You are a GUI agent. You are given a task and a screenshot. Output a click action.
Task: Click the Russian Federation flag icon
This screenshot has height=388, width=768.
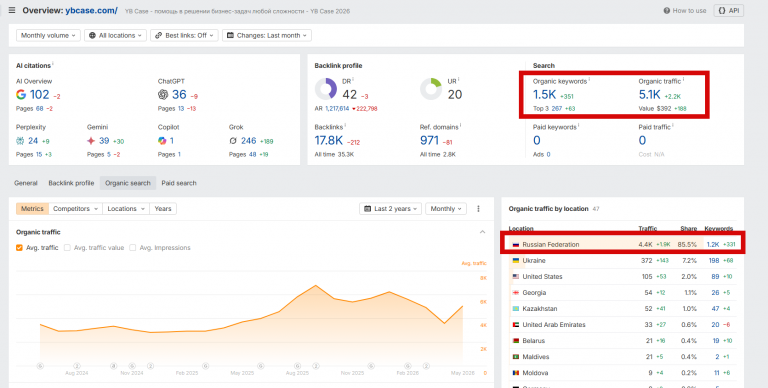[515, 244]
